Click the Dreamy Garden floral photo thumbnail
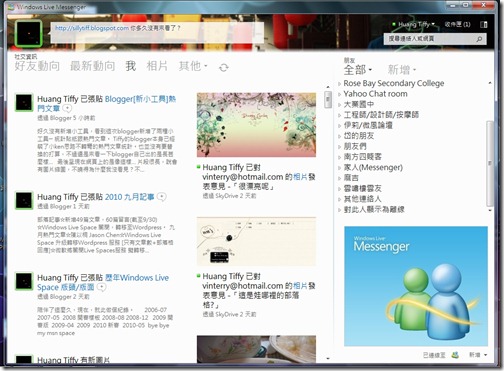This screenshot has width=504, height=371. (x=256, y=125)
